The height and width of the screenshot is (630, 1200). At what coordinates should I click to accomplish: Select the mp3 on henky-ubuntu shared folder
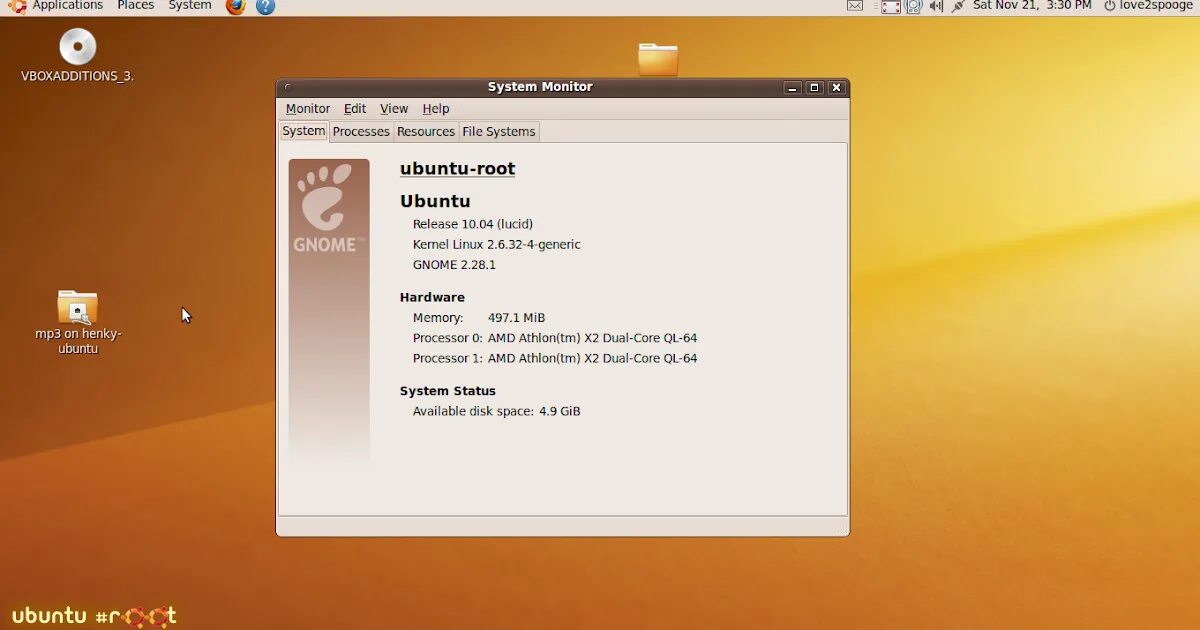(x=77, y=308)
